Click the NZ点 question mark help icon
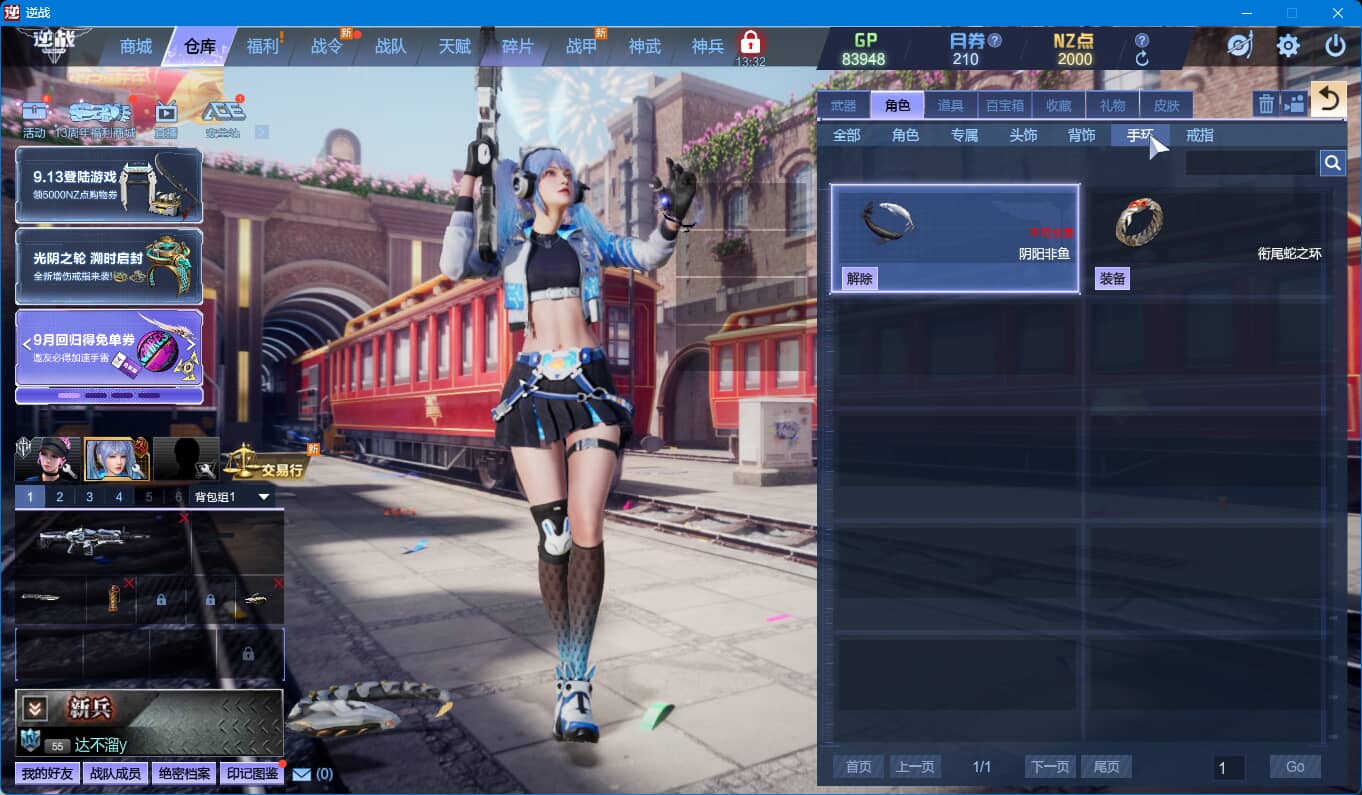This screenshot has height=795, width=1362. 1142,41
